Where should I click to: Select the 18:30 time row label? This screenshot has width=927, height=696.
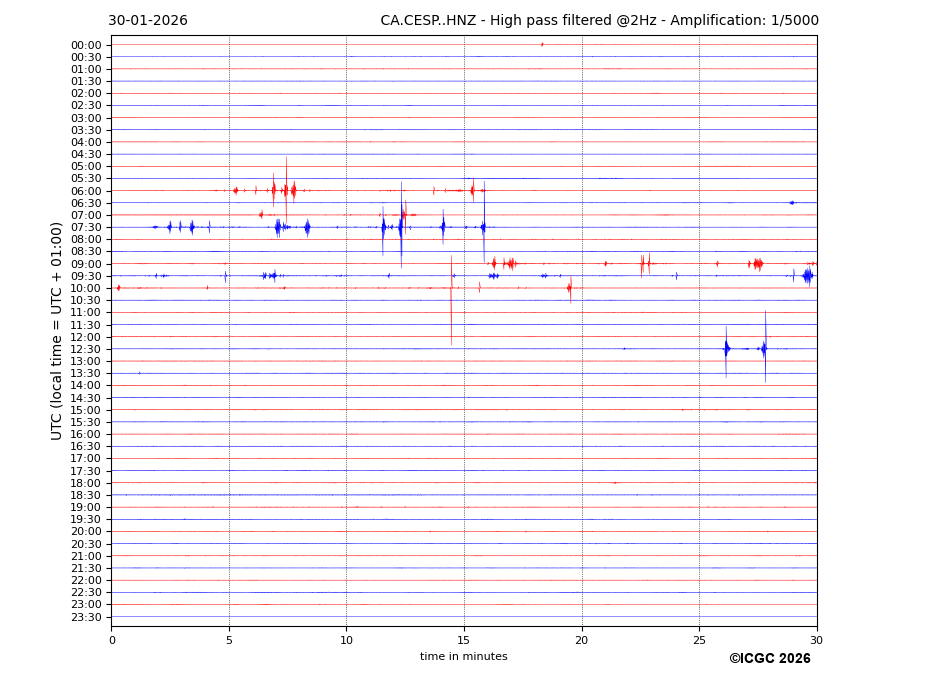[x=86, y=495]
